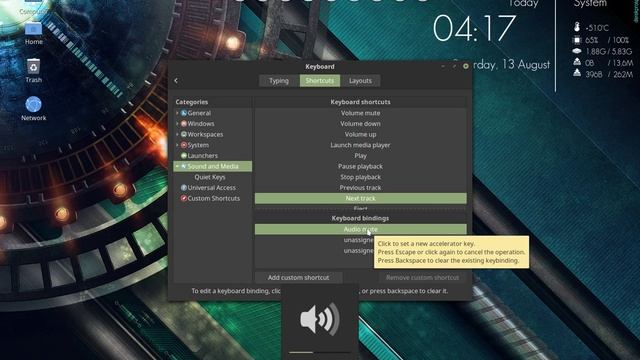Screen dimensions: 640x360
Task: Expand the Windows category arrow
Action: tap(177, 124)
